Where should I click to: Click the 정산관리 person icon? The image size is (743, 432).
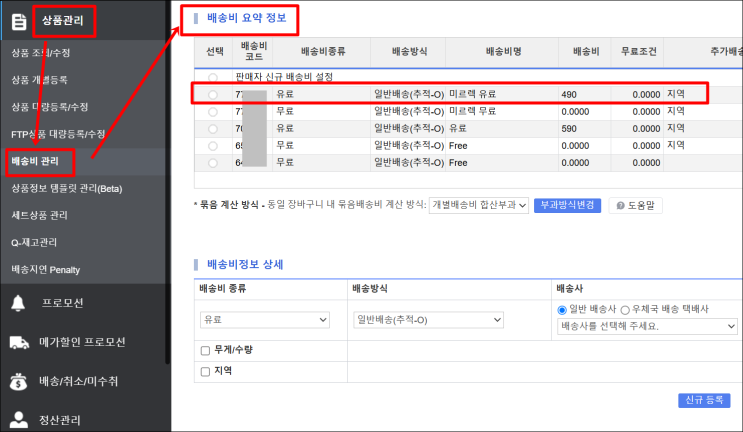click(18, 420)
